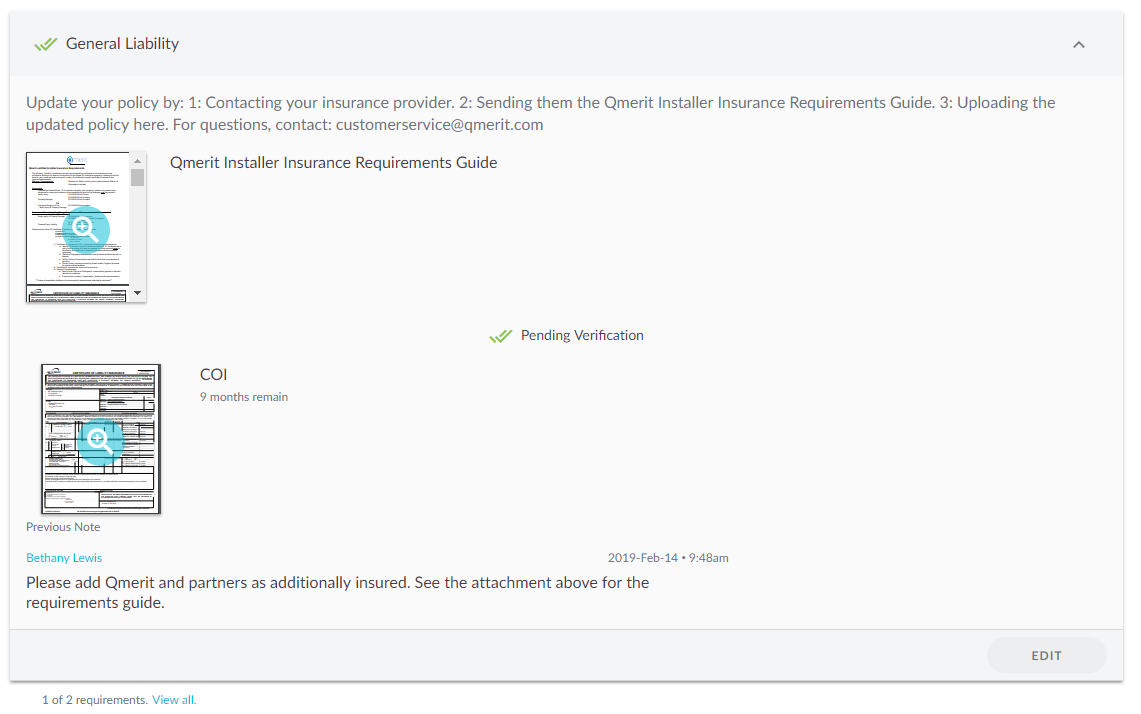The image size is (1141, 714).
Task: Click the note timestamp 2019-Feb-14
Action: tap(668, 558)
